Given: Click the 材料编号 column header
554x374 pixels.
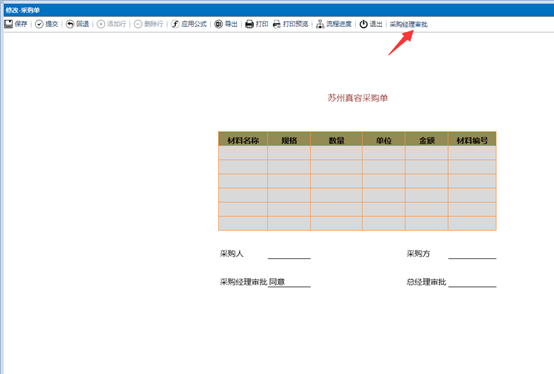Looking at the screenshot, I should [472, 139].
